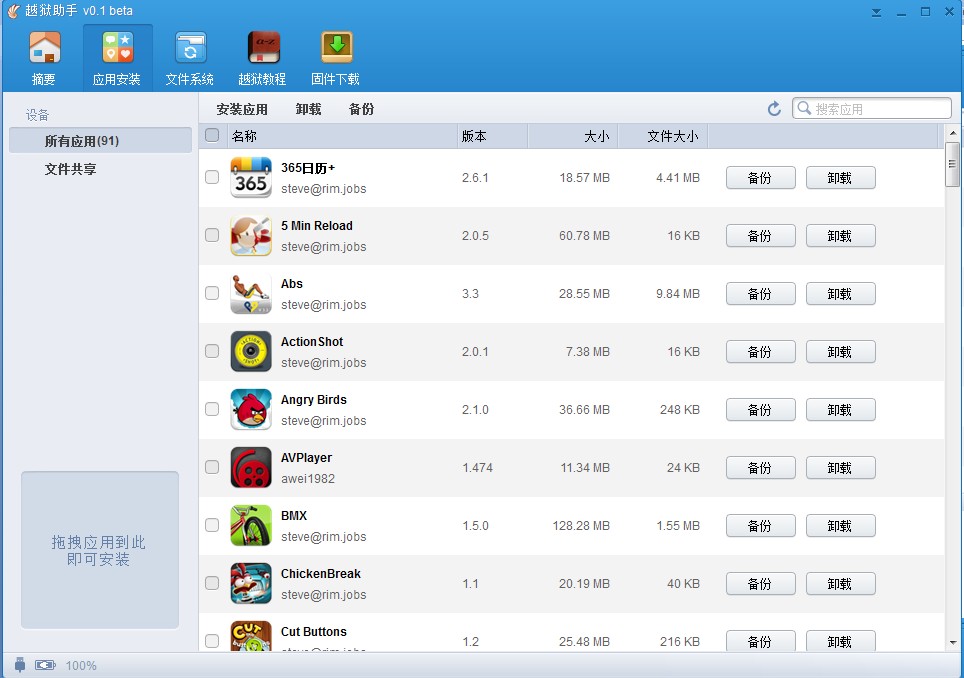Screen dimensions: 964x678
Task: Uninstall the Abs app
Action: coord(840,294)
